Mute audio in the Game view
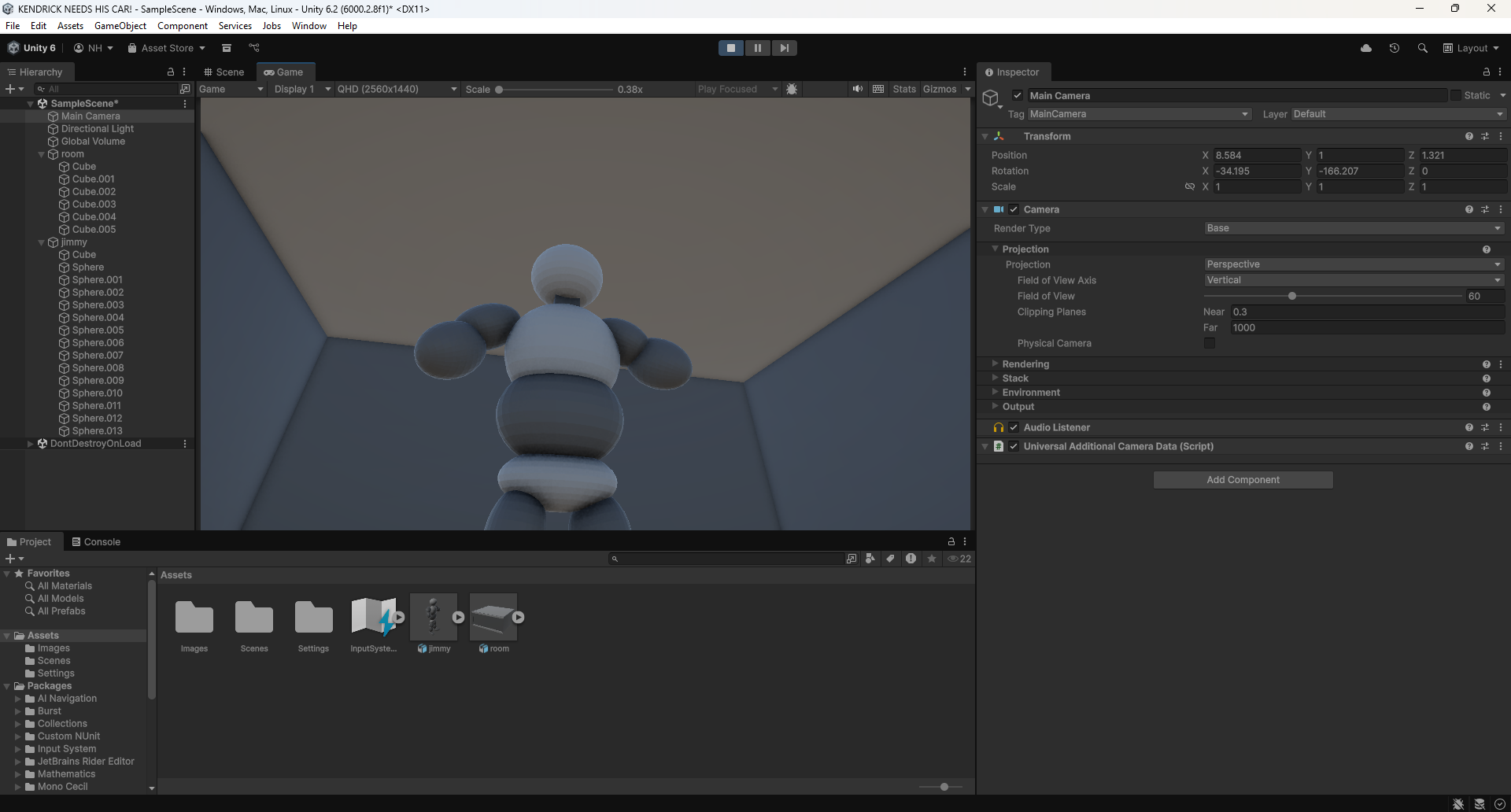1511x812 pixels. coord(857,89)
